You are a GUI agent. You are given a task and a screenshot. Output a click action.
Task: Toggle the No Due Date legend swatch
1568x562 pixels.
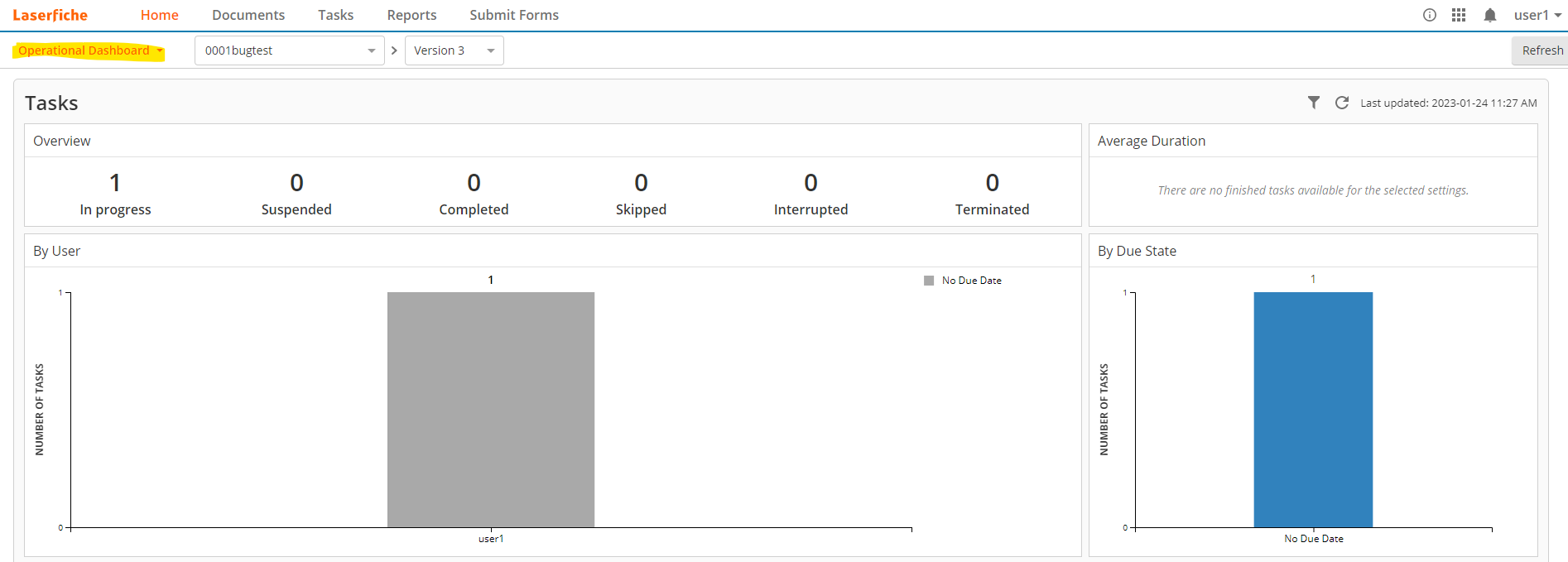coord(929,281)
